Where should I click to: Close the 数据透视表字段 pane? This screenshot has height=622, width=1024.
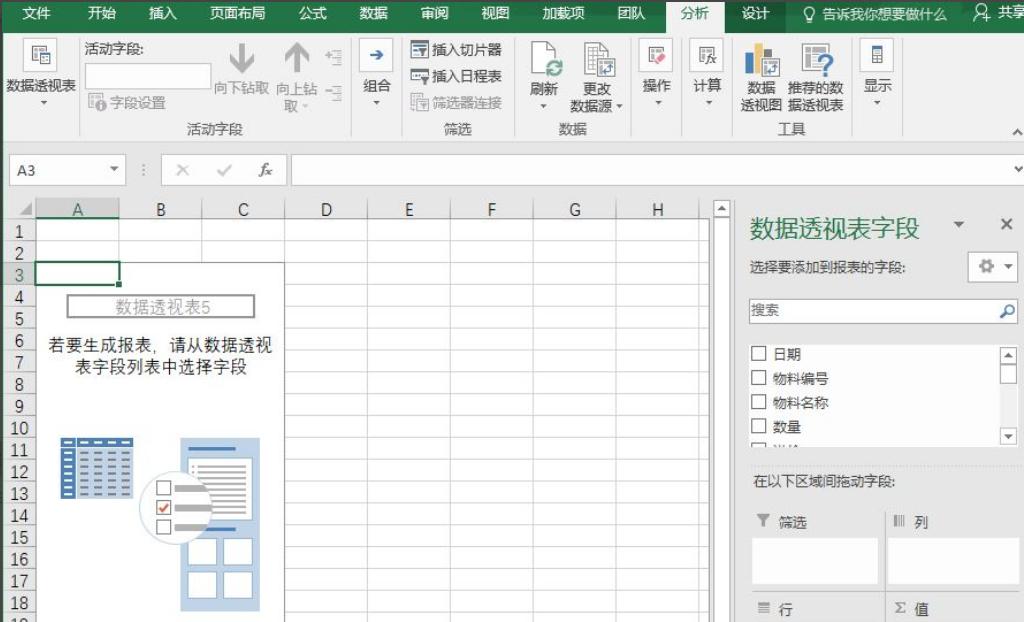(x=1006, y=224)
